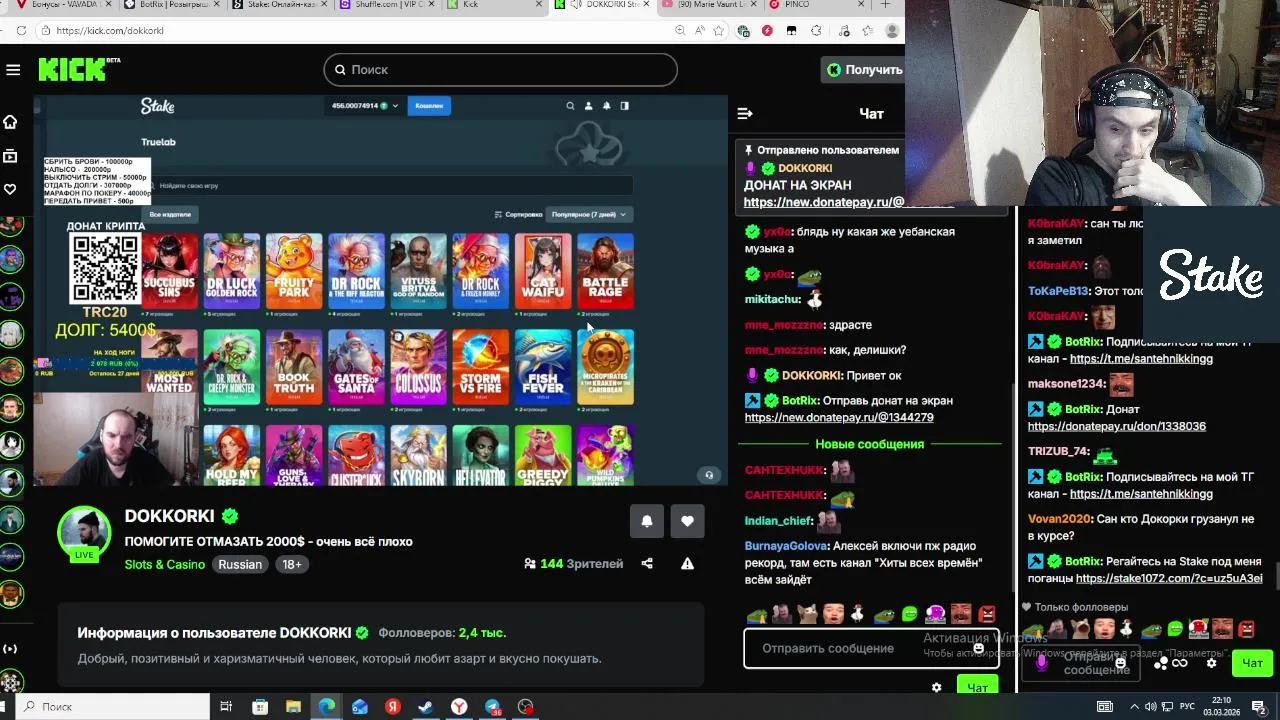1280x720 pixels.
Task: Click the '18+' tag
Action: point(292,565)
